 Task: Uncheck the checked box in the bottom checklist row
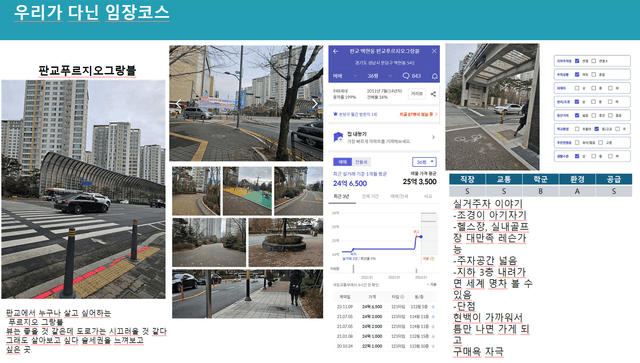pyautogui.click(x=577, y=156)
